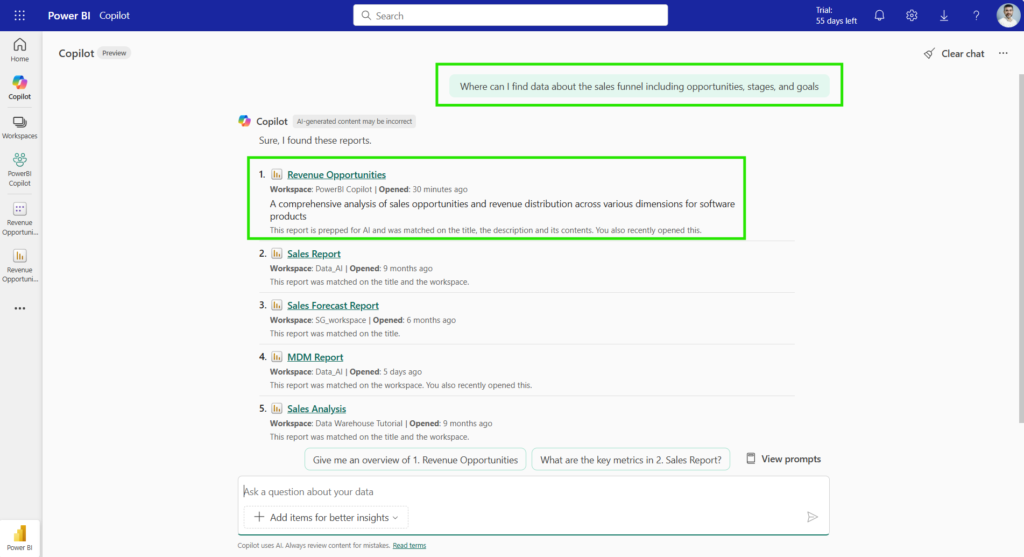
Task: Open the app launcher waffle icon
Action: click(20, 15)
